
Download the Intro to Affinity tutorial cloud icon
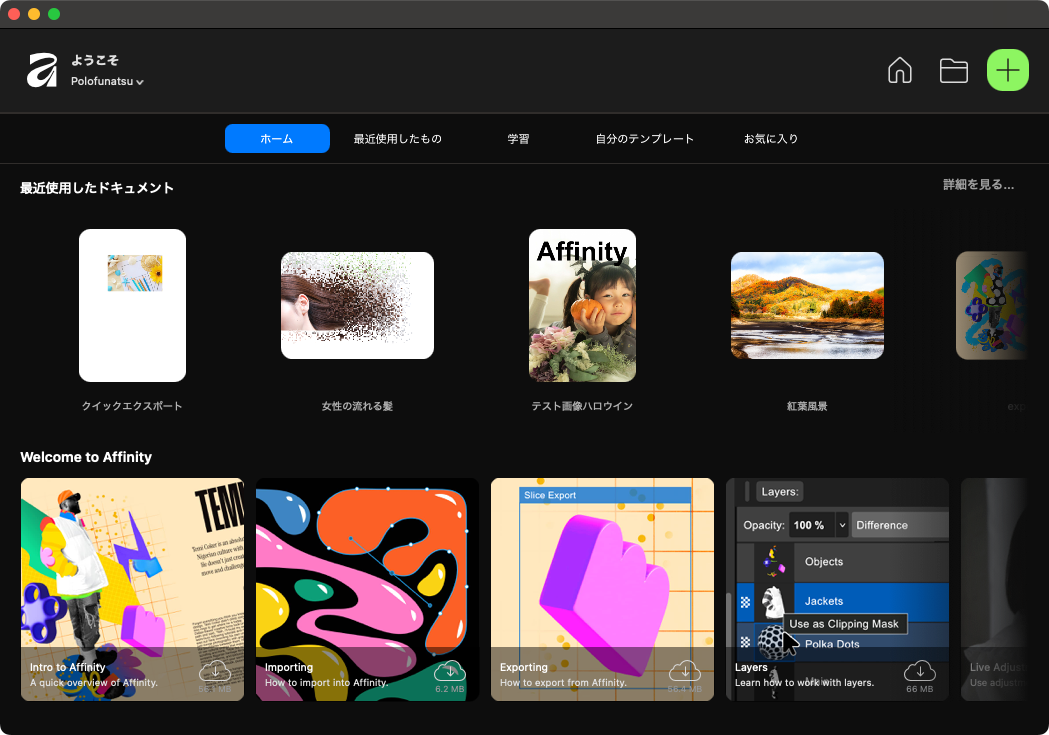pyautogui.click(x=215, y=671)
